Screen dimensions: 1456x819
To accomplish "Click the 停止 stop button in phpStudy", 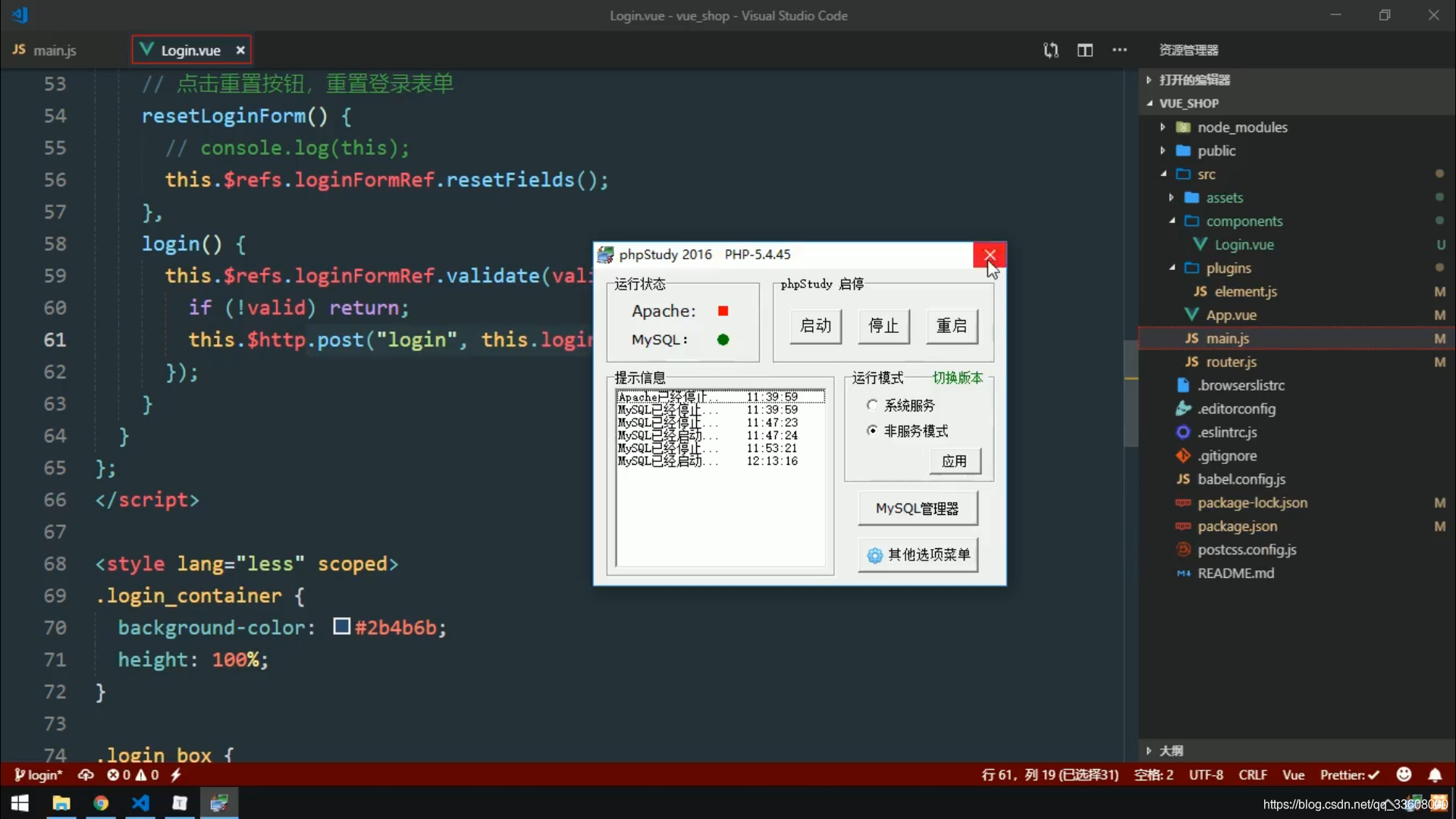I will coord(883,326).
